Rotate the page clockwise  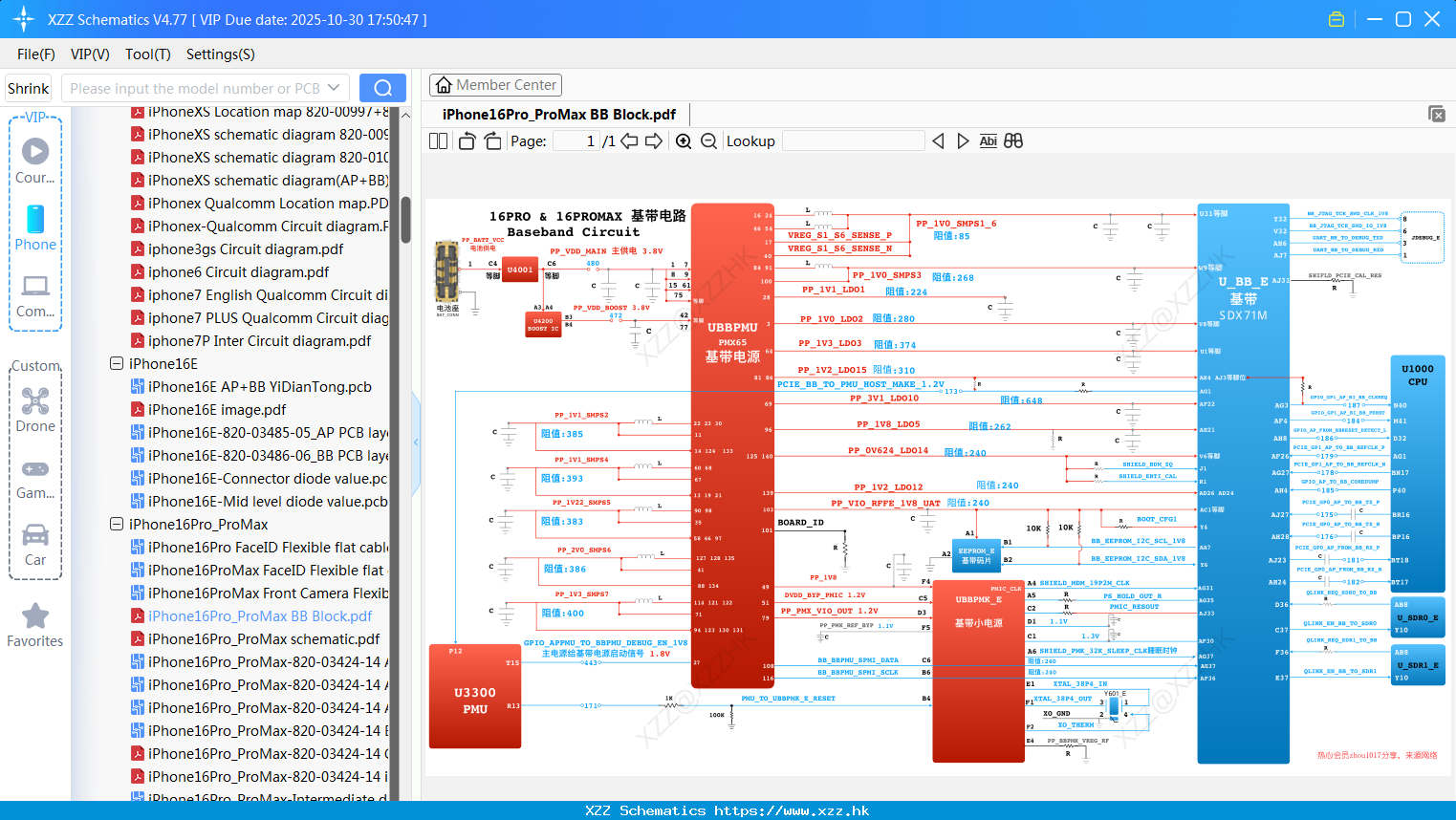click(492, 141)
